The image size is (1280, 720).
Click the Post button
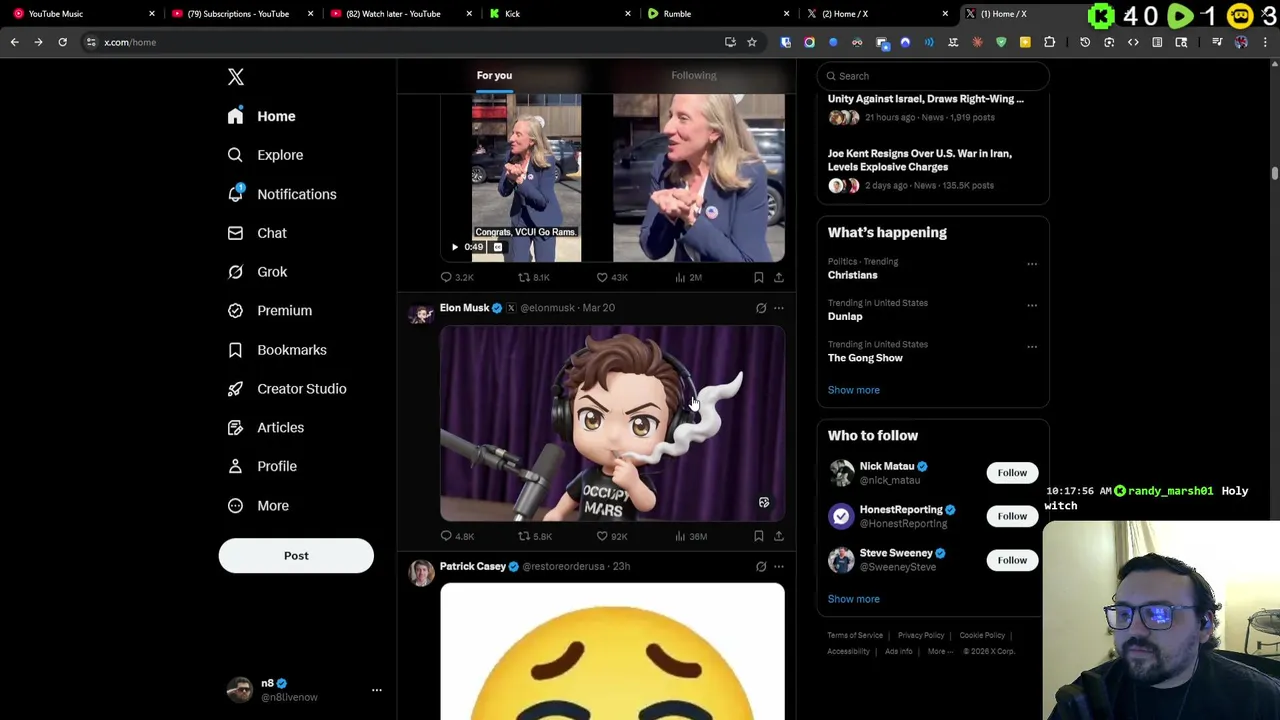pos(296,556)
